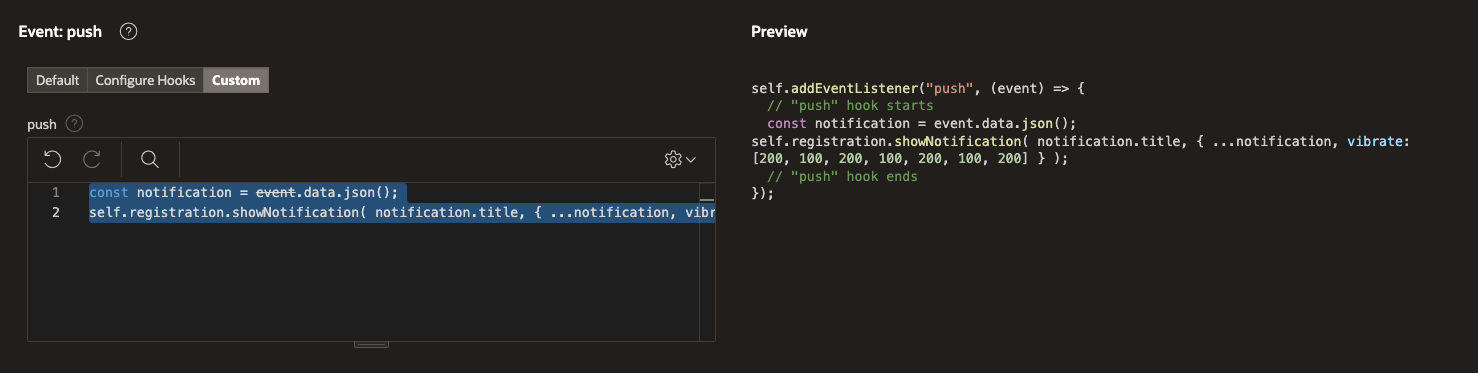
Task: Undo the last editor change
Action: point(53,159)
